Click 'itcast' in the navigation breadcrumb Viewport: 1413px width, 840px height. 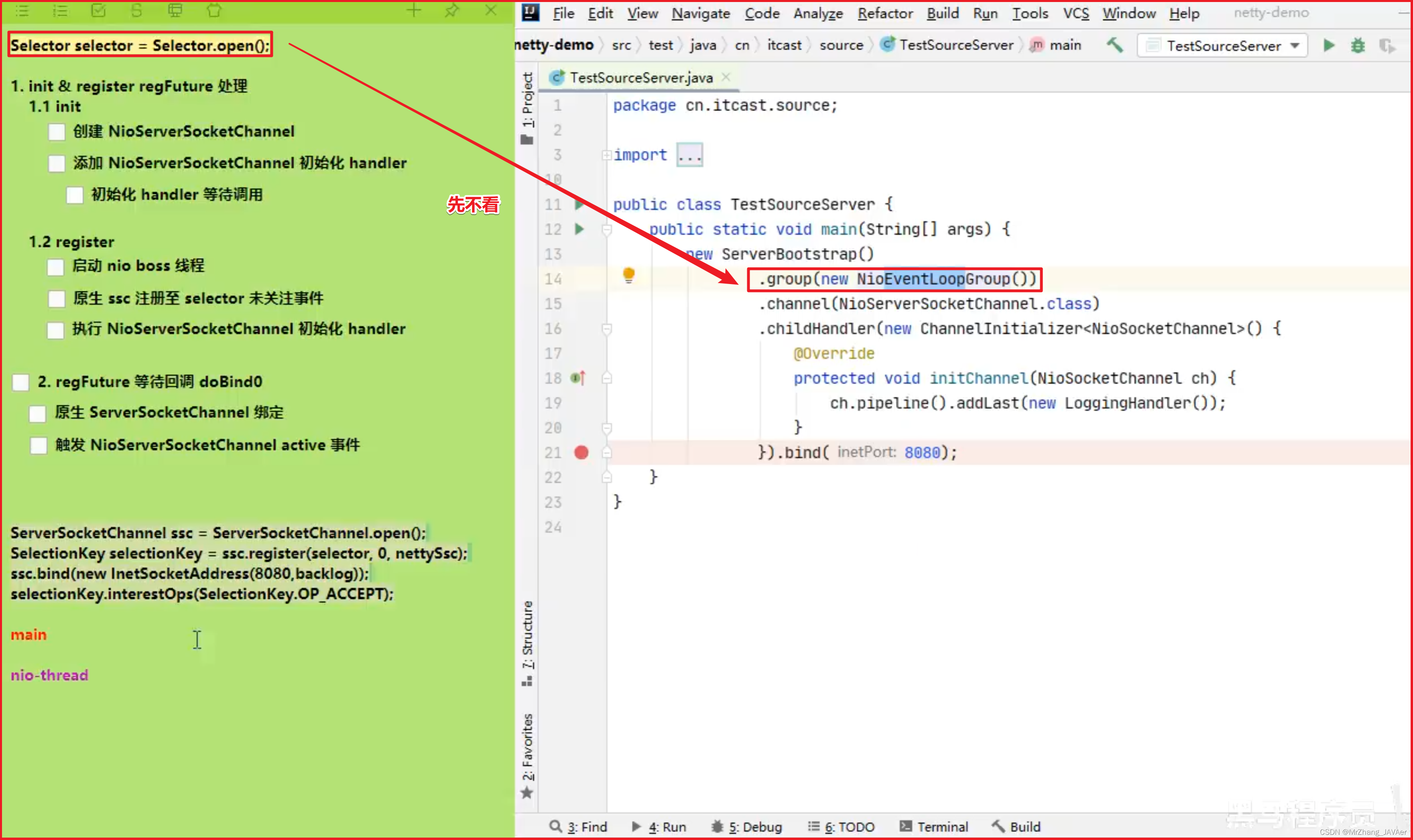click(x=784, y=45)
